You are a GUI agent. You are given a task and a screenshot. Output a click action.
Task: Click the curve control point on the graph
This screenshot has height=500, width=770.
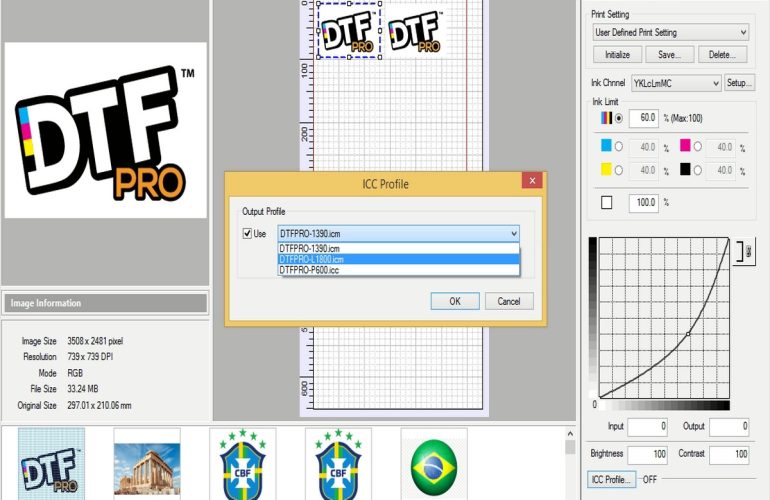coord(688,334)
